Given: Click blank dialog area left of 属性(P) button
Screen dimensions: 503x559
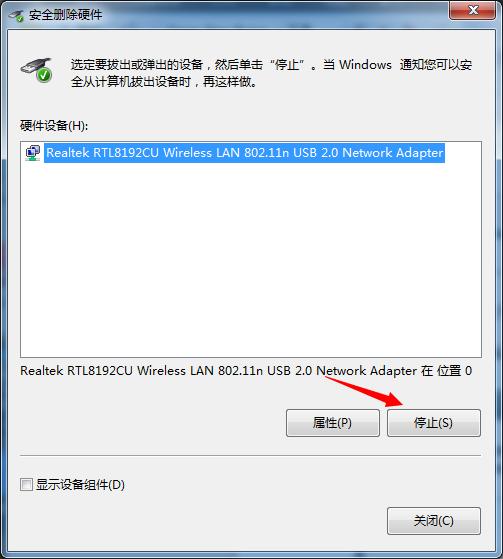Looking at the screenshot, I should click(150, 423).
